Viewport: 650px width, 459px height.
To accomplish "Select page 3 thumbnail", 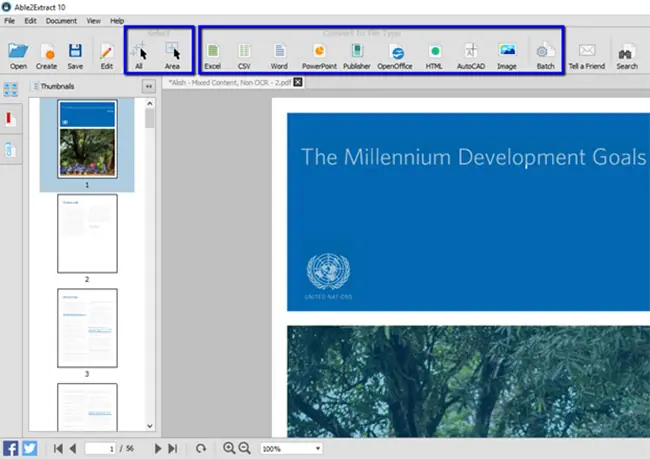I will pyautogui.click(x=87, y=328).
